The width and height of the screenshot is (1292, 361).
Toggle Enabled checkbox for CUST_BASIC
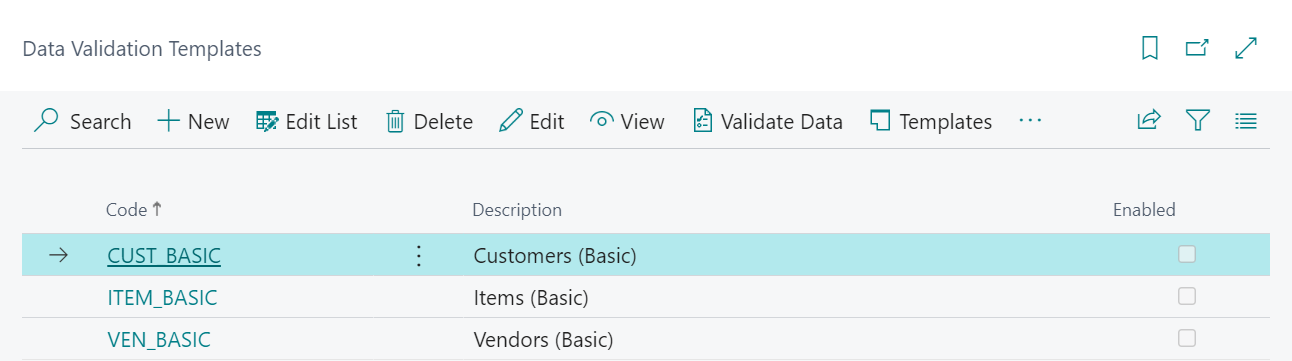[1187, 254]
